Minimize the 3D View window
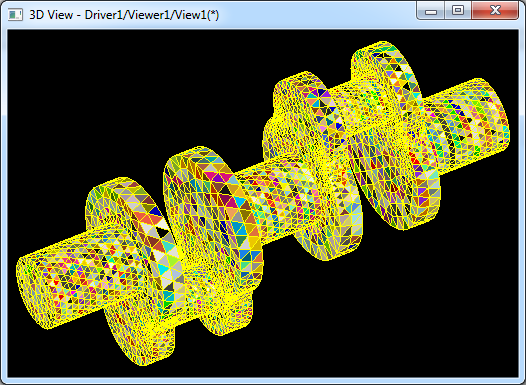 [431, 11]
